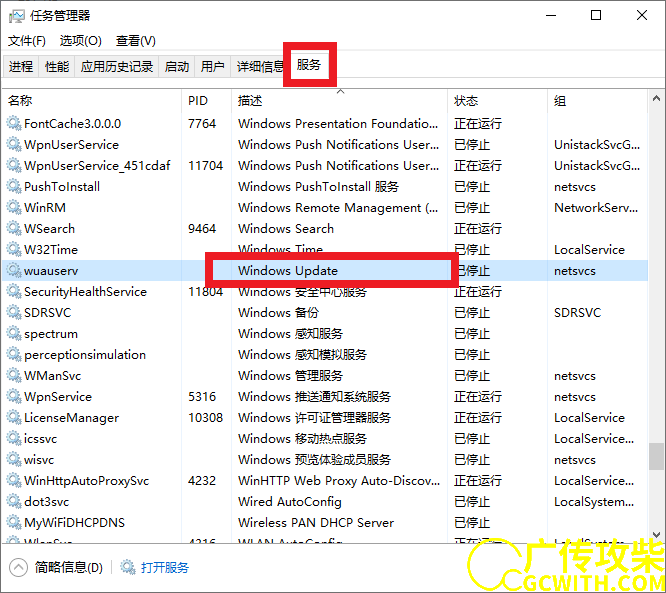Select the 服务 tab
This screenshot has height=593, width=666.
coord(309,65)
